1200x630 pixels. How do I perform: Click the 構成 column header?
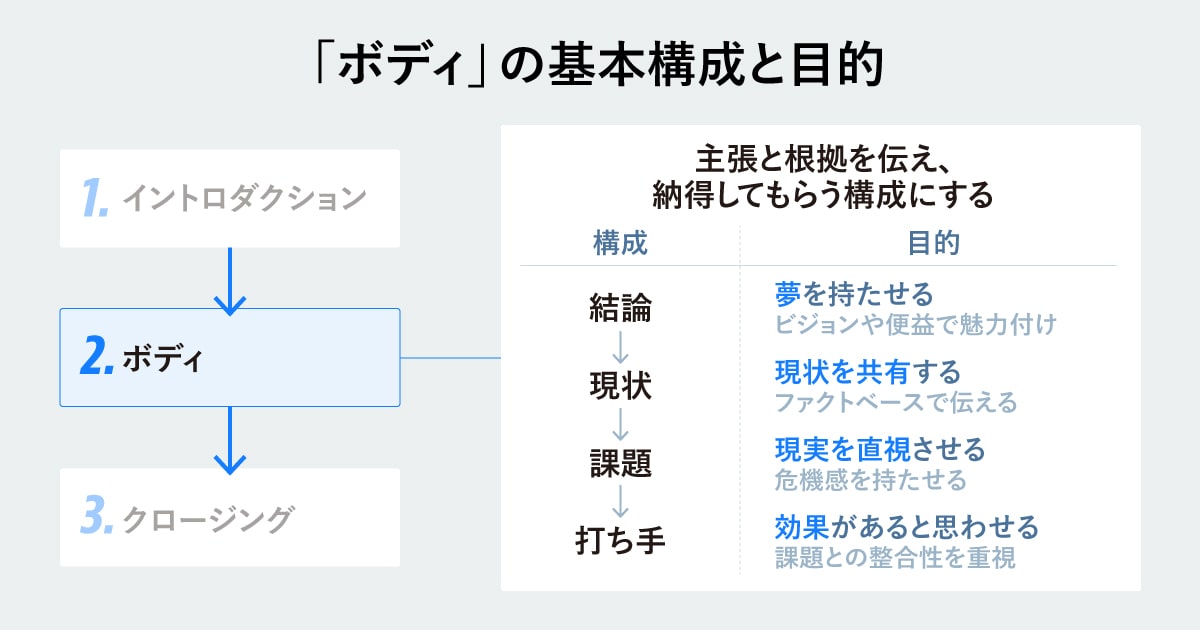[x=620, y=243]
